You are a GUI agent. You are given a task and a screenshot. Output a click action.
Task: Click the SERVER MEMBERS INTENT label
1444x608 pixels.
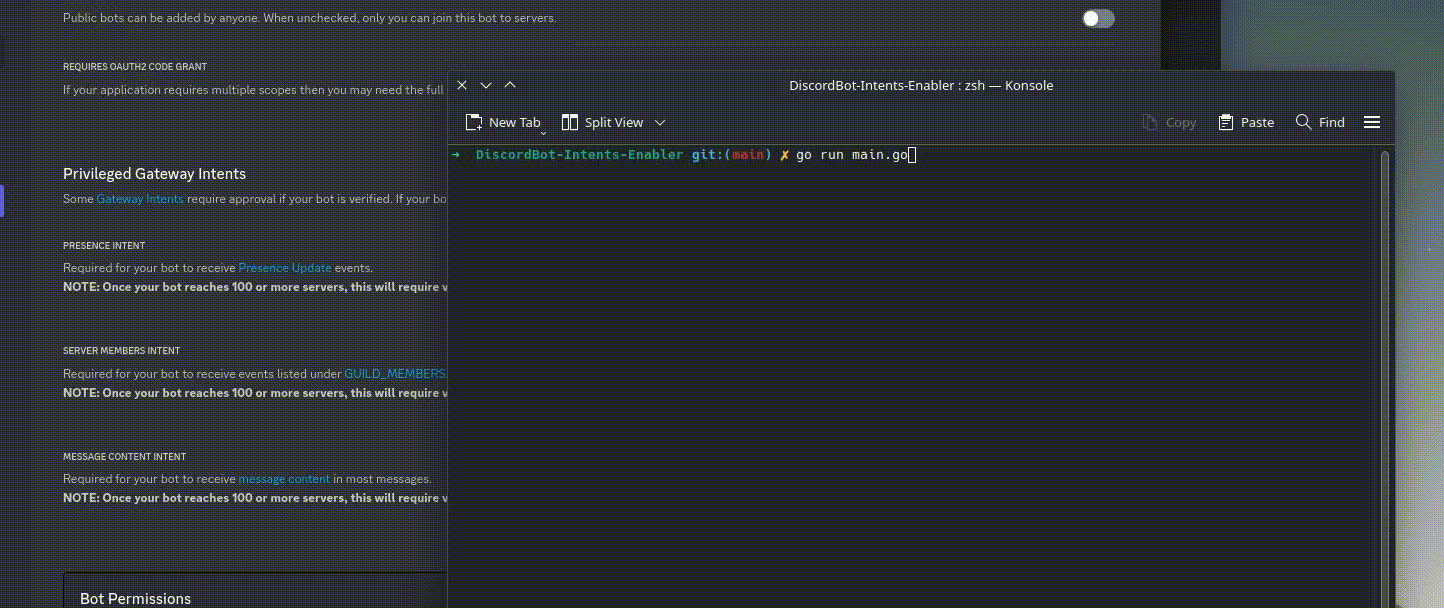coord(122,351)
